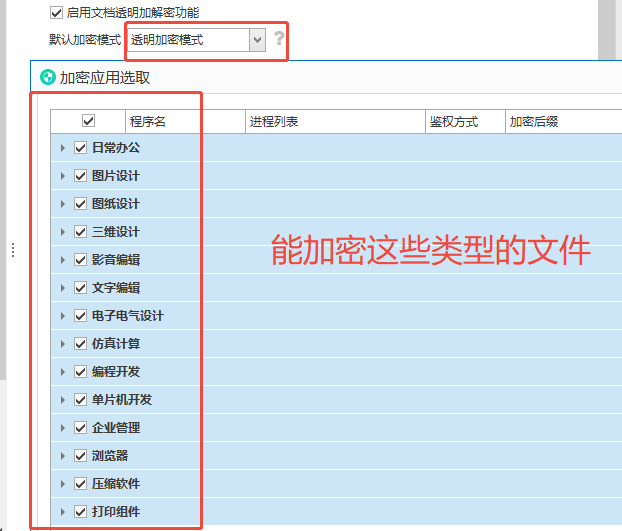Toggle 启用文档透明加解密功能 checkbox
The image size is (622, 531).
(x=56, y=13)
